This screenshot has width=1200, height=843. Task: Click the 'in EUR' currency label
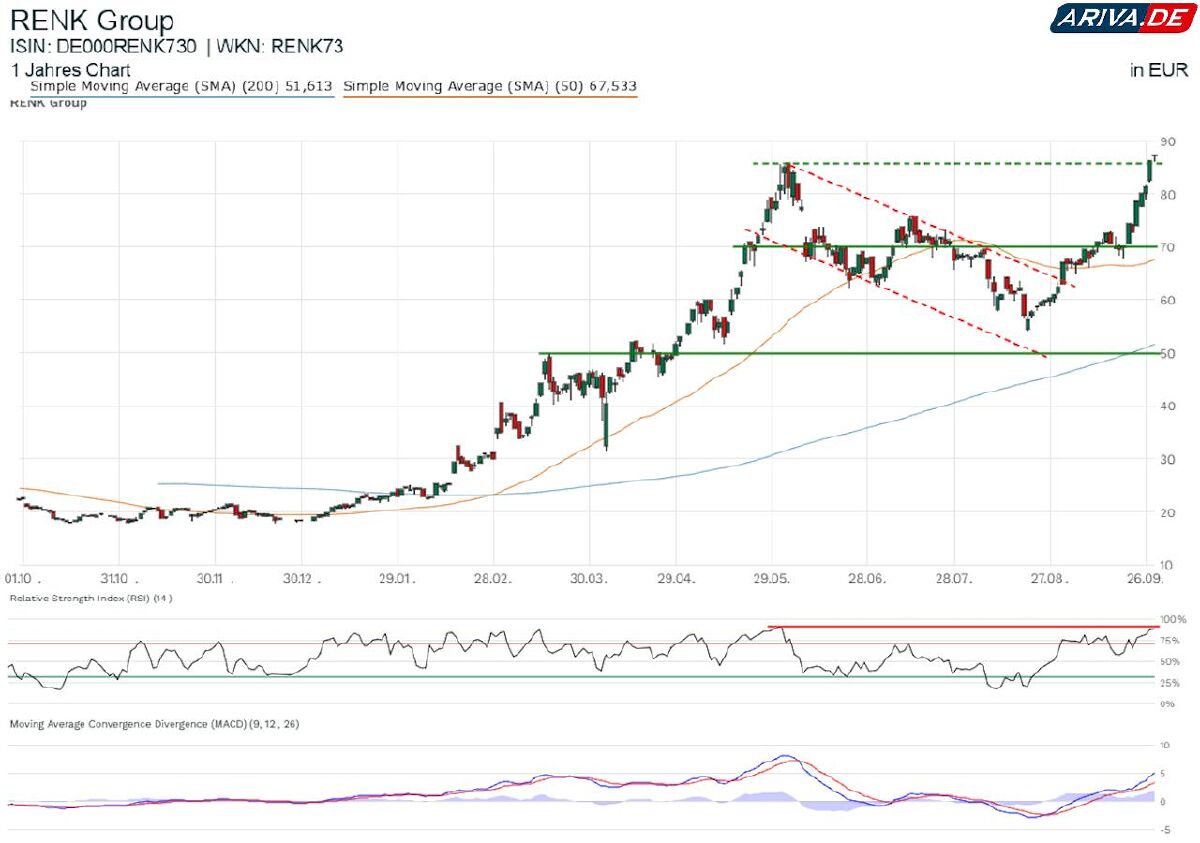(1160, 70)
